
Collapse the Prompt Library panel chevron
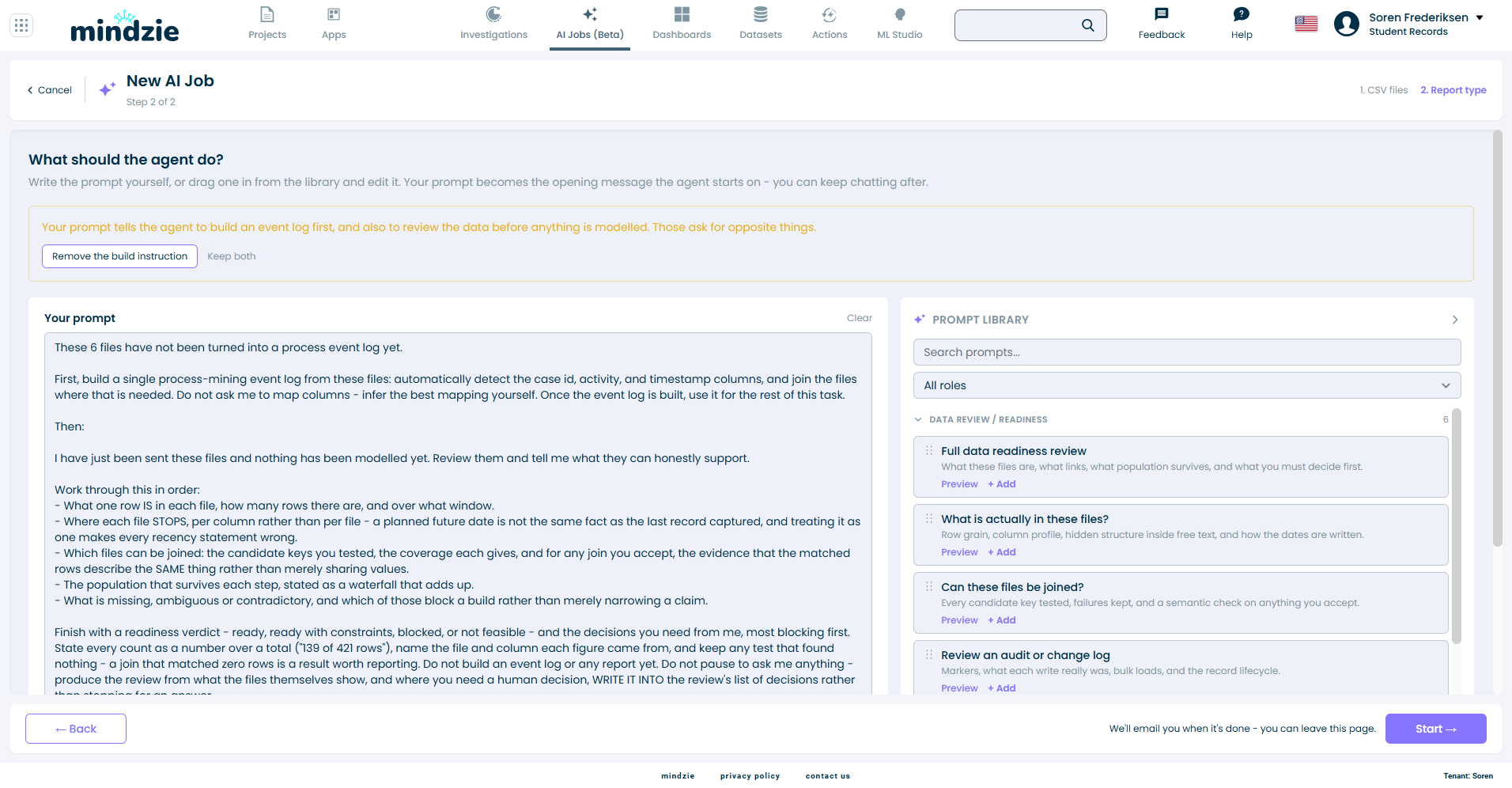pos(1454,320)
